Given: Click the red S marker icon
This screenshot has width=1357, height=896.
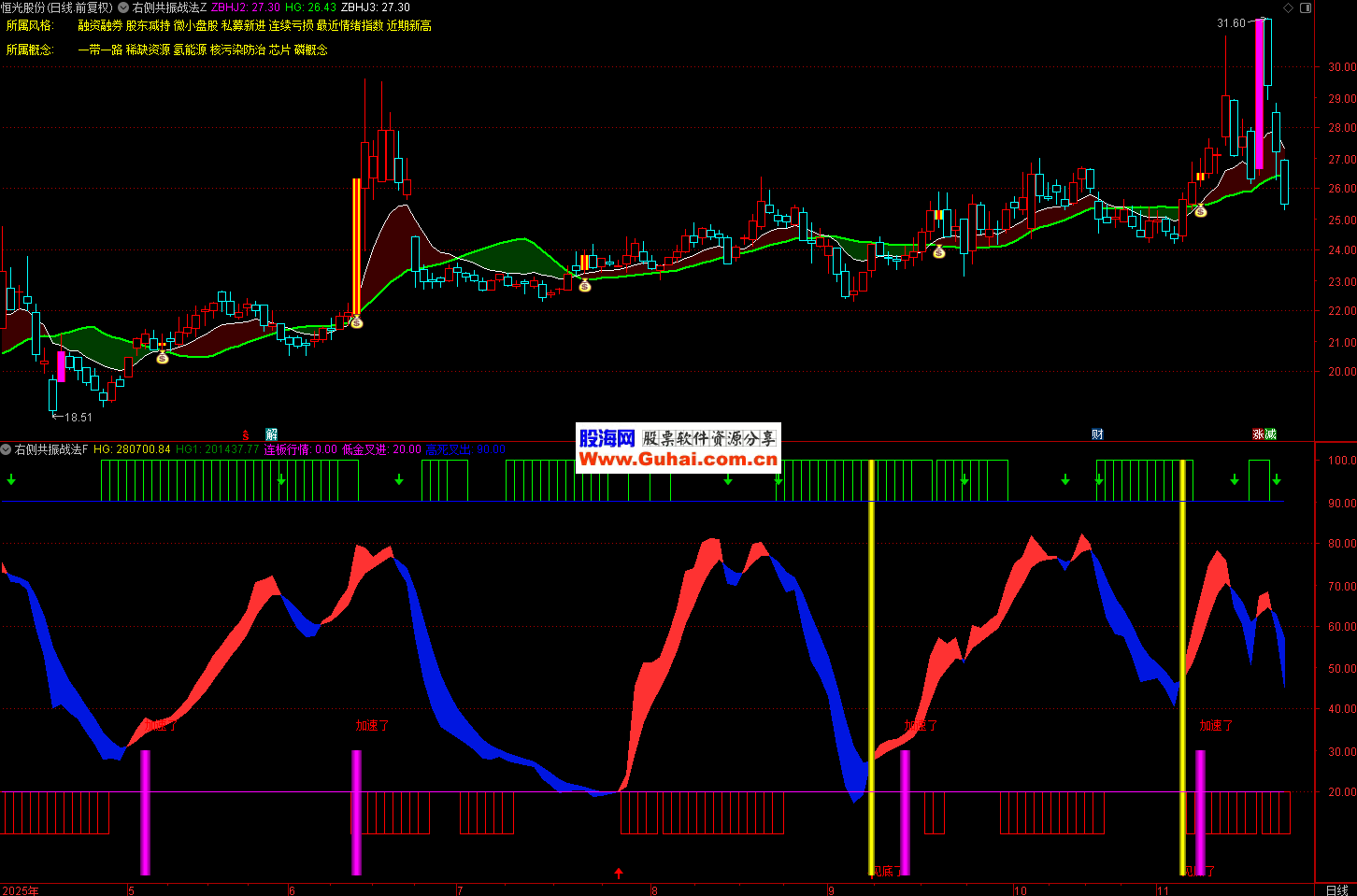Looking at the screenshot, I should point(246,434).
